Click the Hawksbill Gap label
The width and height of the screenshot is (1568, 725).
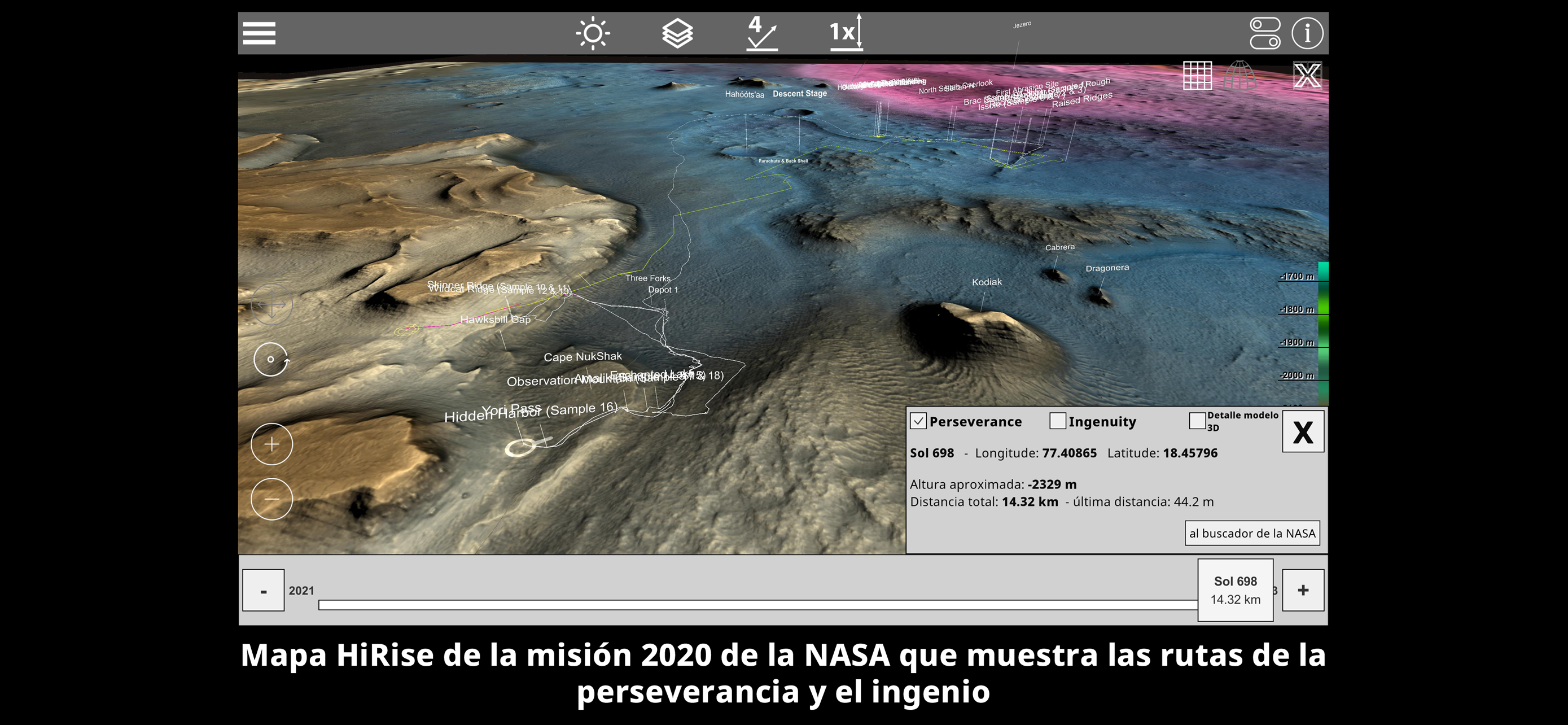[x=495, y=319]
